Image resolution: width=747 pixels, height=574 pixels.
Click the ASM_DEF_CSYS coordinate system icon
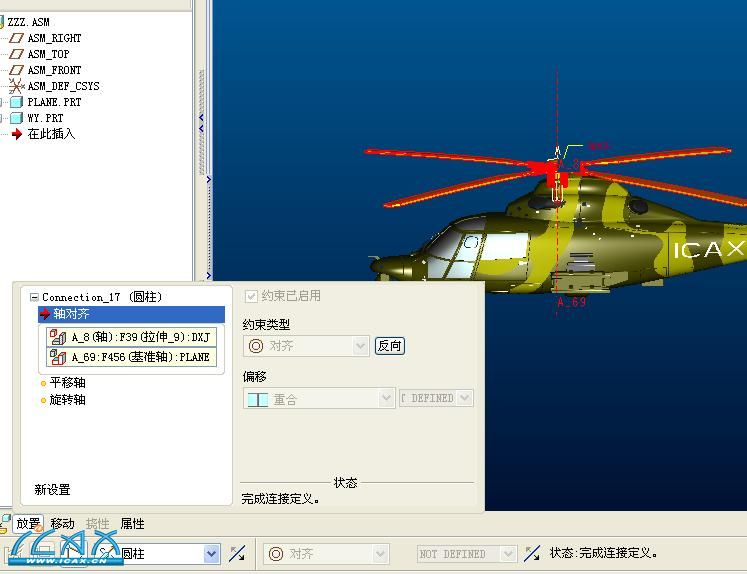click(x=17, y=86)
